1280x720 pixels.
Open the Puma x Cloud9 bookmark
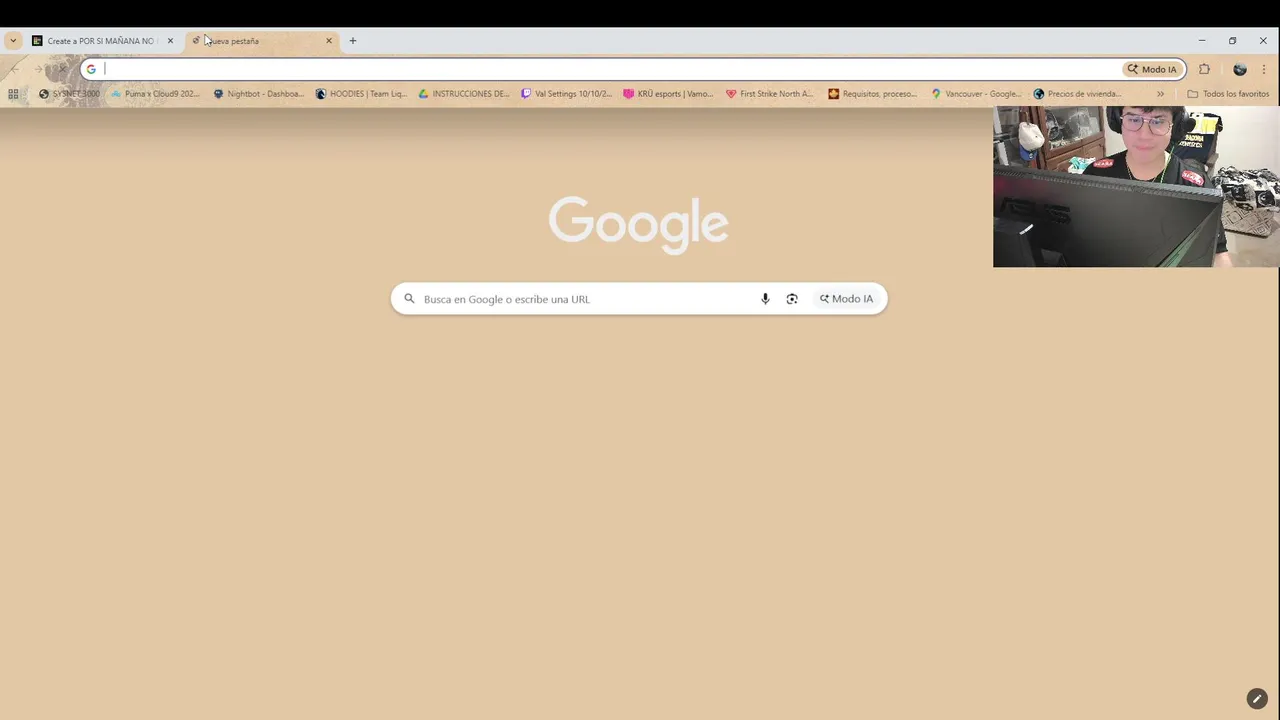coord(155,94)
